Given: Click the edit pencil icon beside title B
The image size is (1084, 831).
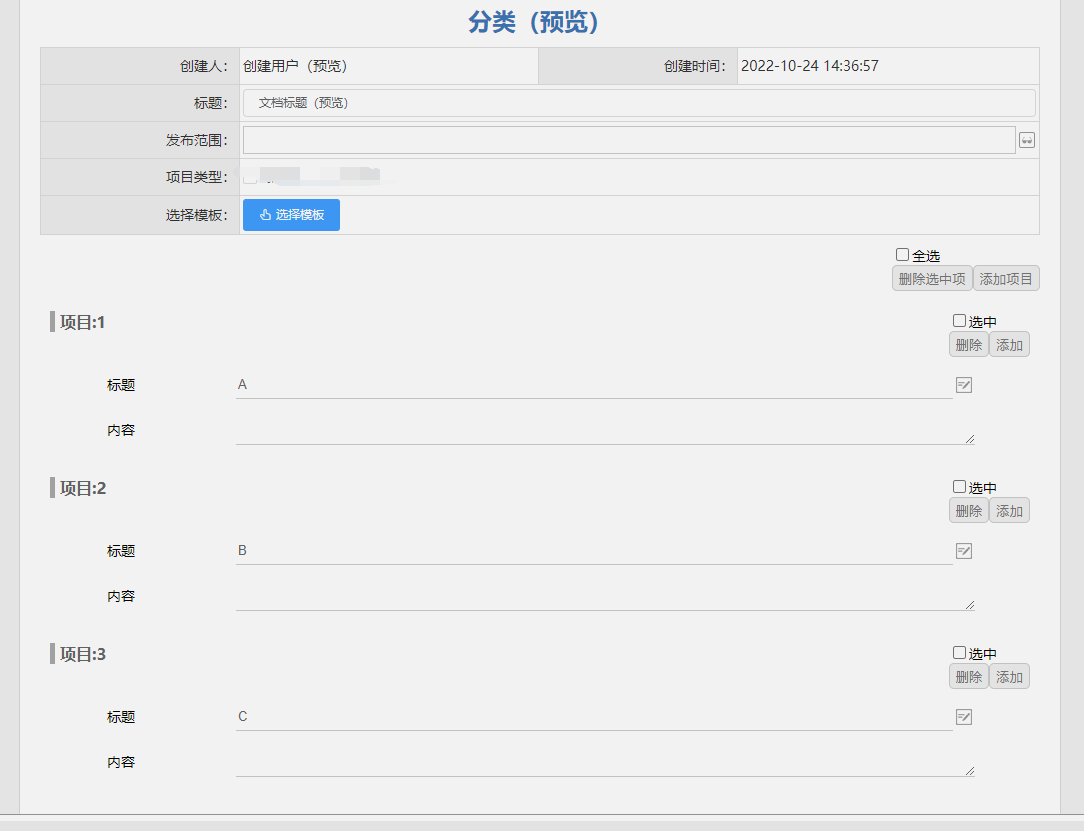Looking at the screenshot, I should (x=963, y=550).
